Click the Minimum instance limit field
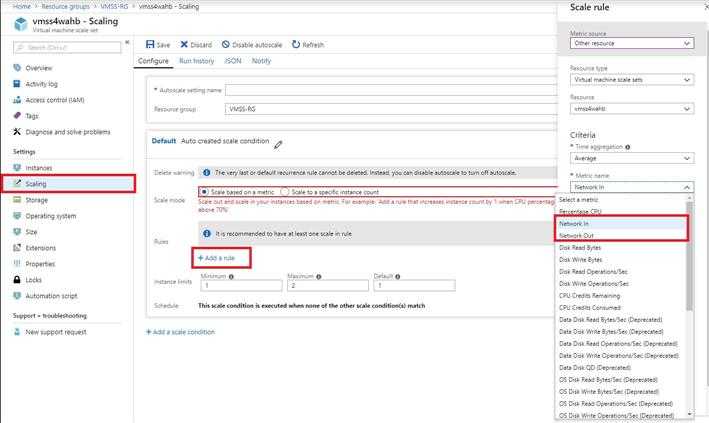Screen dimensions: 709x423 pyautogui.click(x=241, y=285)
